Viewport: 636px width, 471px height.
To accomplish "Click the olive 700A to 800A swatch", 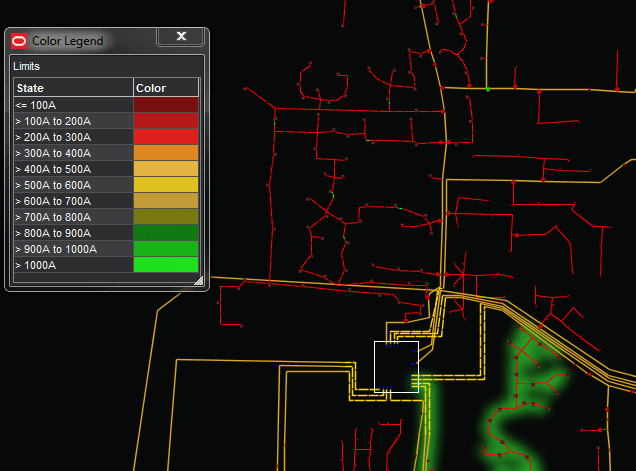I will pyautogui.click(x=166, y=217).
